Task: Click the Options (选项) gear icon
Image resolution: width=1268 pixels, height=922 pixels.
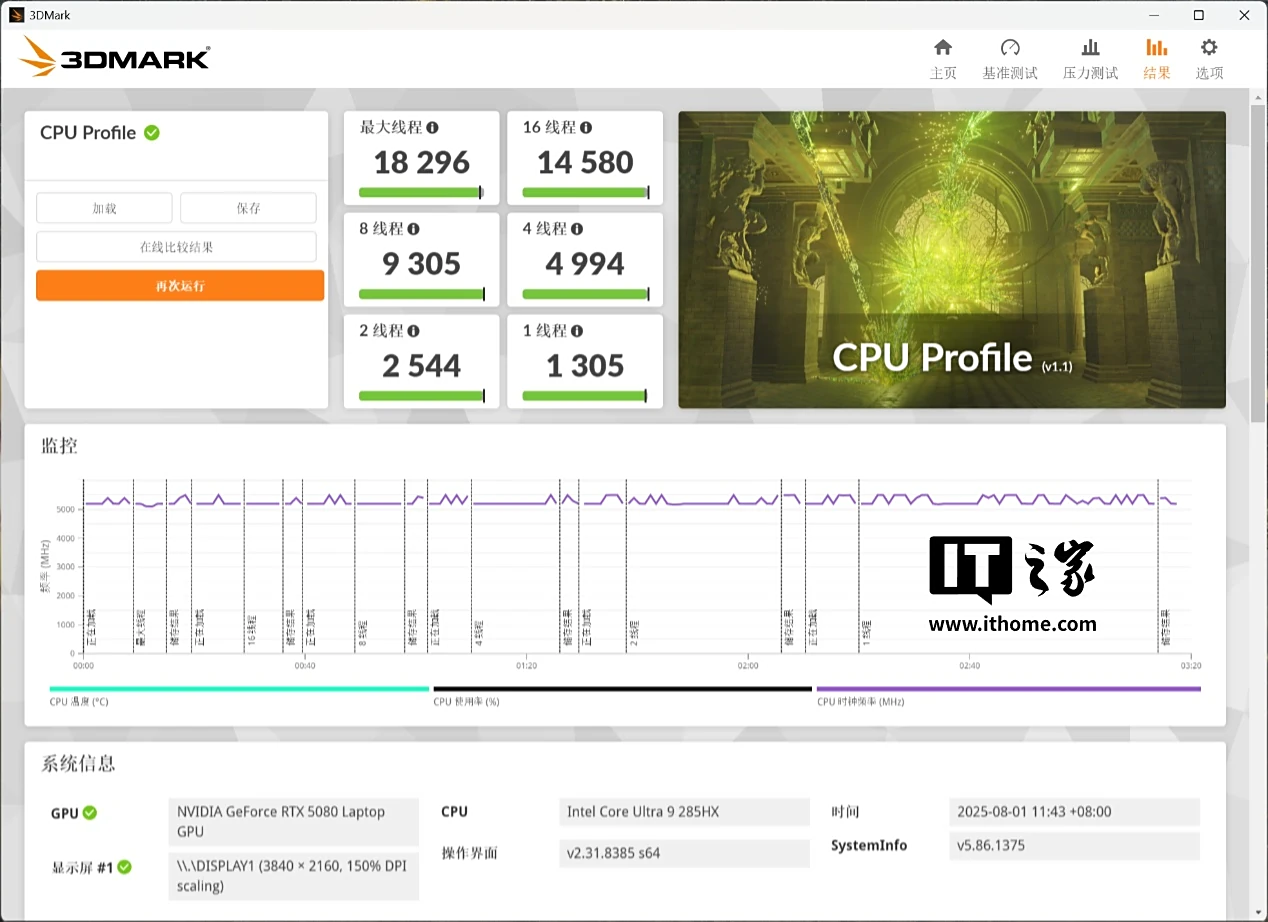Action: pyautogui.click(x=1209, y=48)
